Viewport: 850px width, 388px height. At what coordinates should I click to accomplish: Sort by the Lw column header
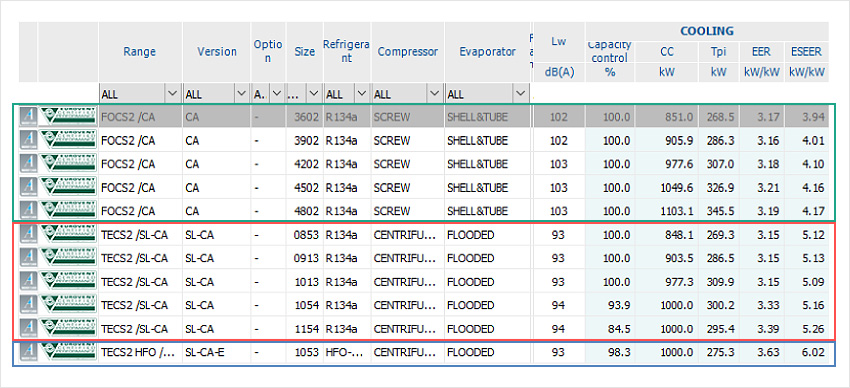559,41
